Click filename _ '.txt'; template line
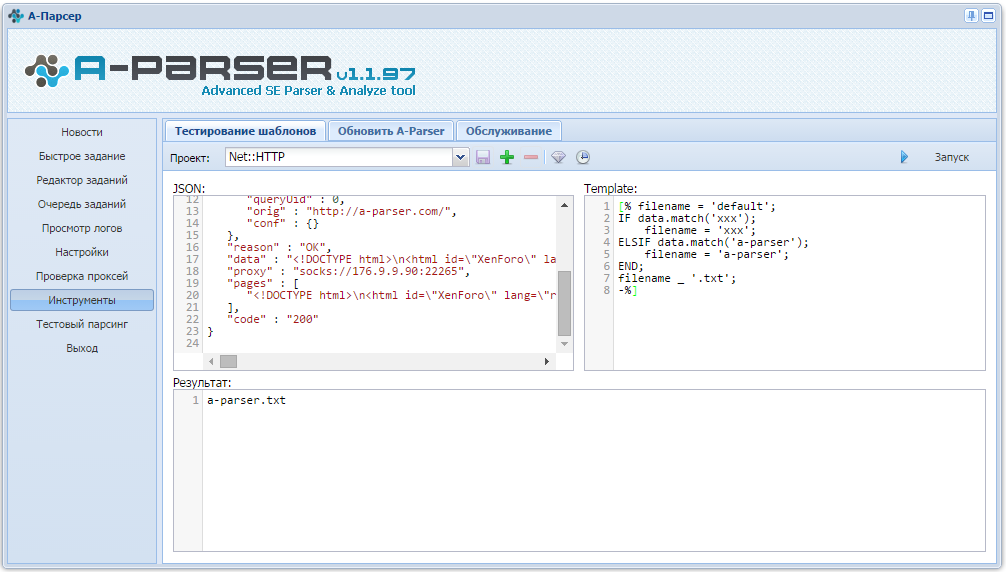Screen dimensions: 1006x572 [x=677, y=278]
